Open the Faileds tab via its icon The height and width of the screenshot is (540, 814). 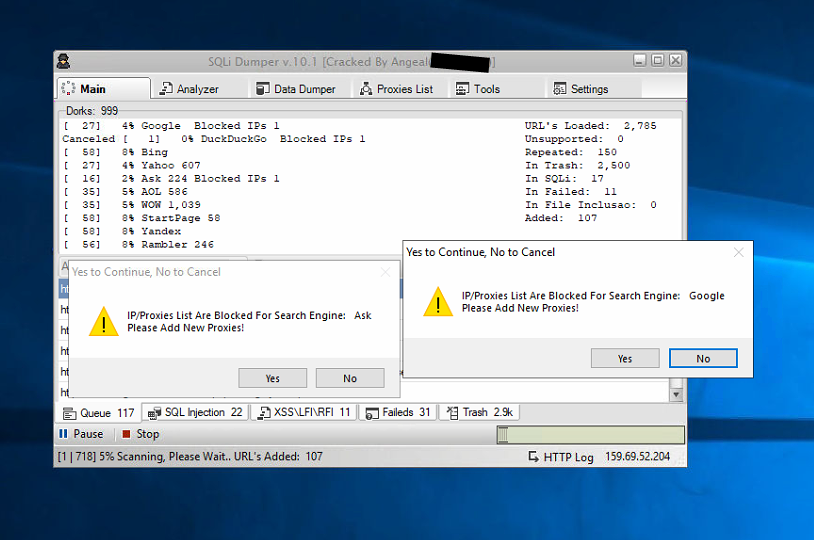372,413
